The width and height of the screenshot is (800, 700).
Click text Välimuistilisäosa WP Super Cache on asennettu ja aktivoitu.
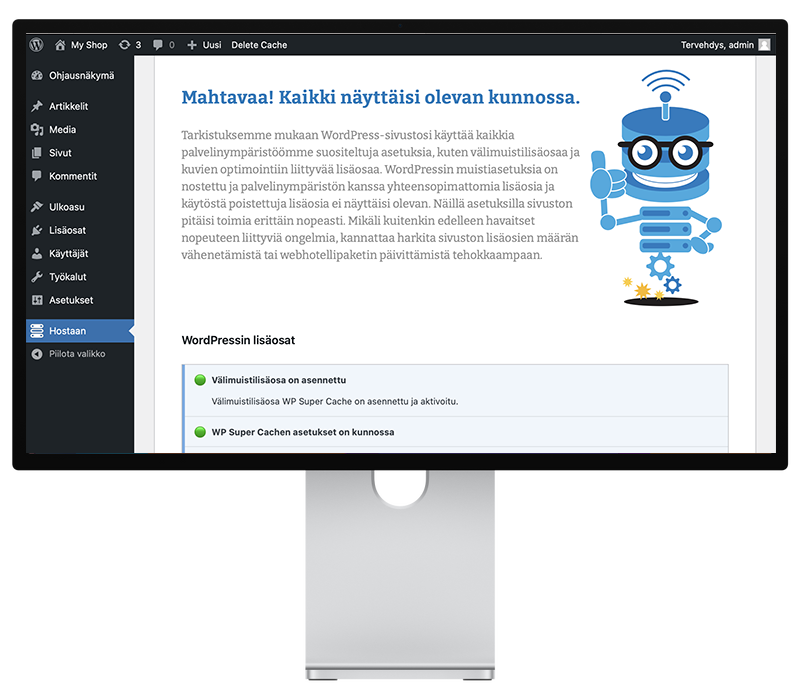click(335, 402)
